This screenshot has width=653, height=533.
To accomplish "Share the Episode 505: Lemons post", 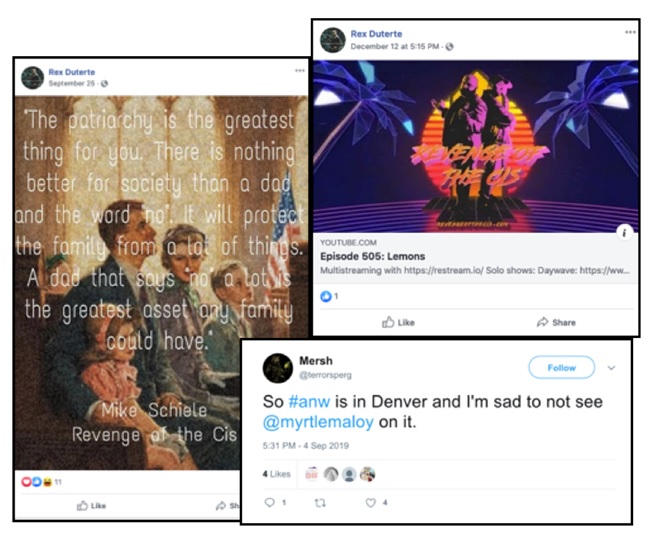I will pos(556,322).
